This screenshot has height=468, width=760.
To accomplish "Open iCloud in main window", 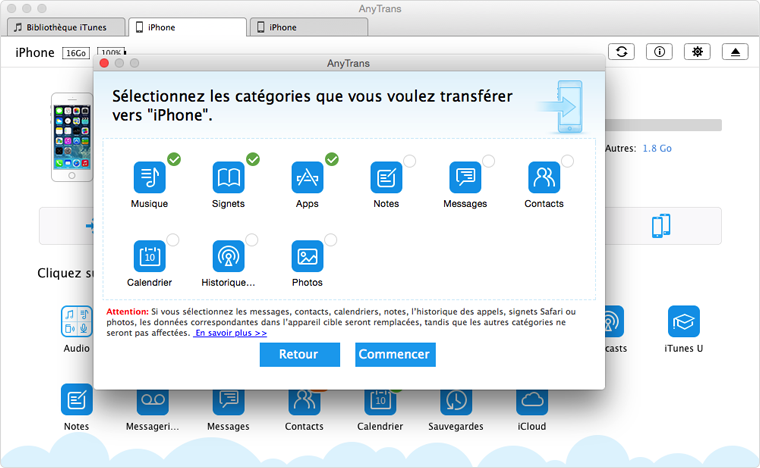I will [532, 402].
